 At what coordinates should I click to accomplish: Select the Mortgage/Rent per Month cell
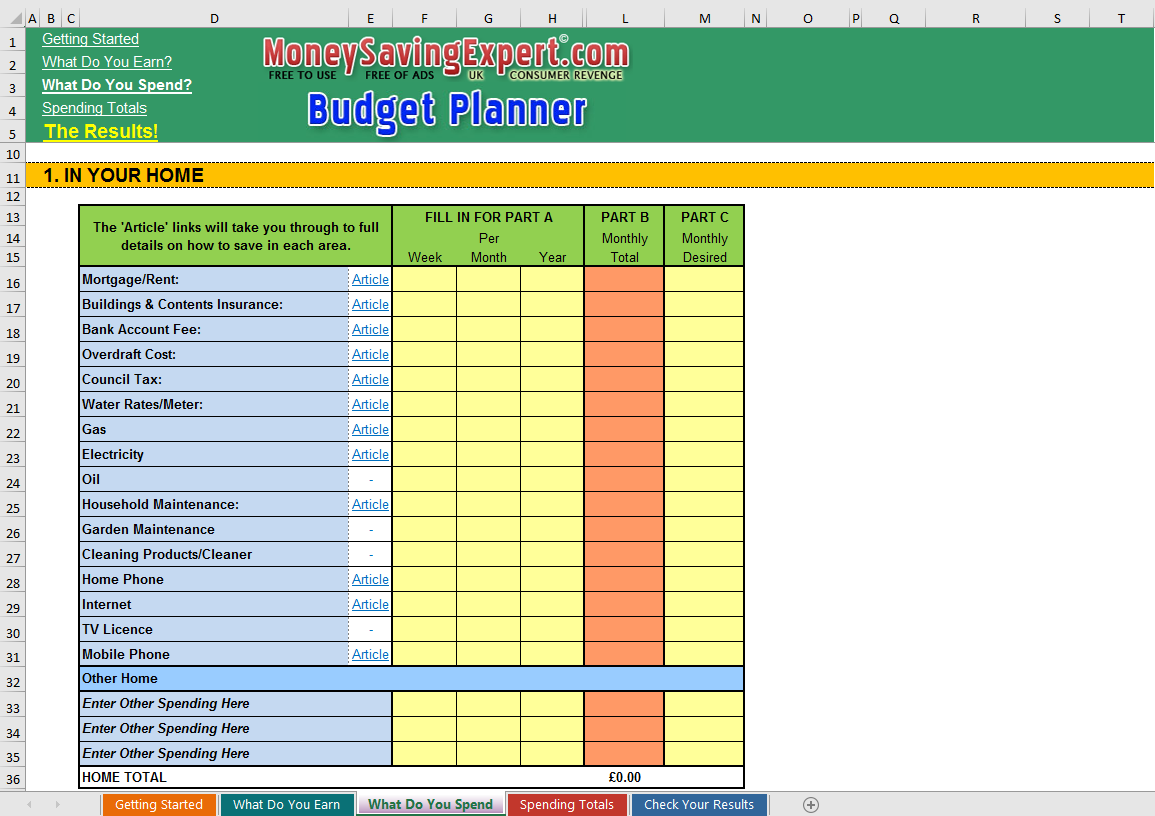pos(488,280)
